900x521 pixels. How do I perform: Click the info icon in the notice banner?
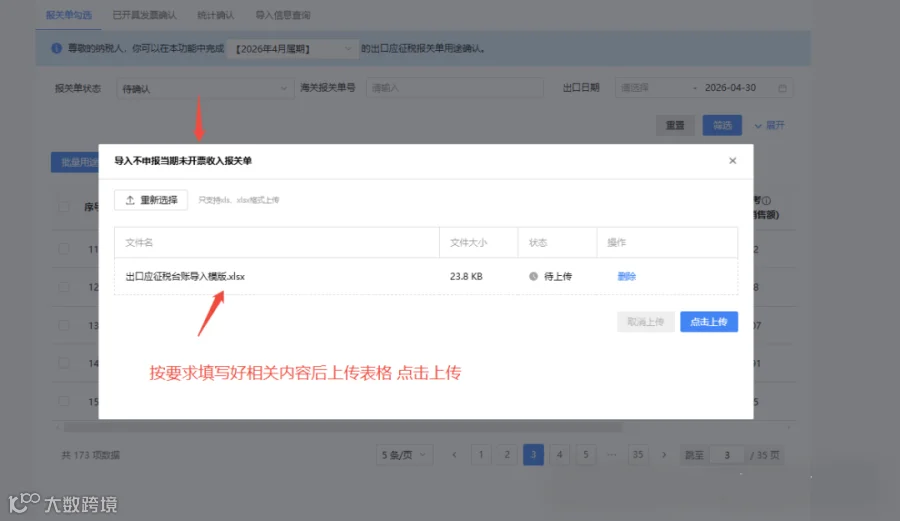[56, 48]
